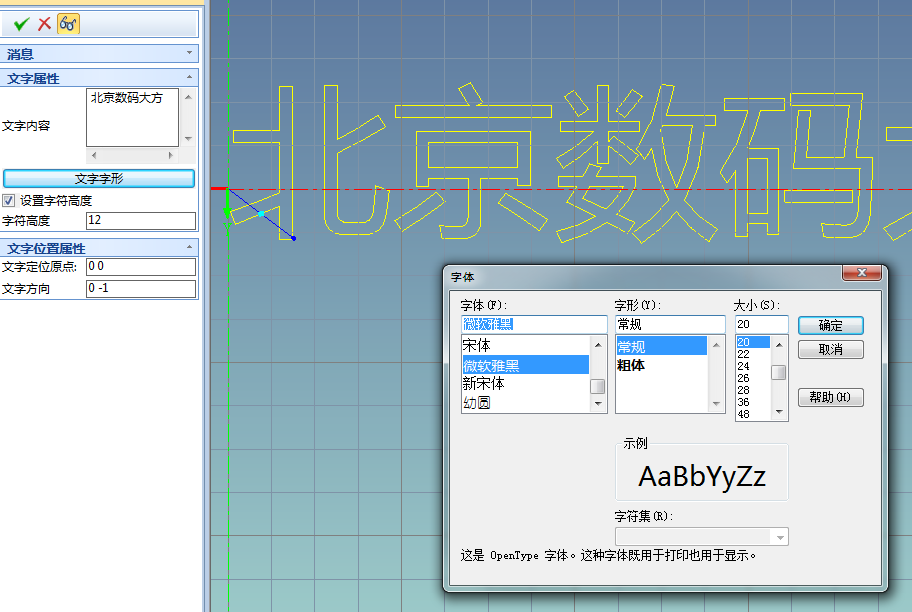Click font list scroll up arrow

coord(598,345)
